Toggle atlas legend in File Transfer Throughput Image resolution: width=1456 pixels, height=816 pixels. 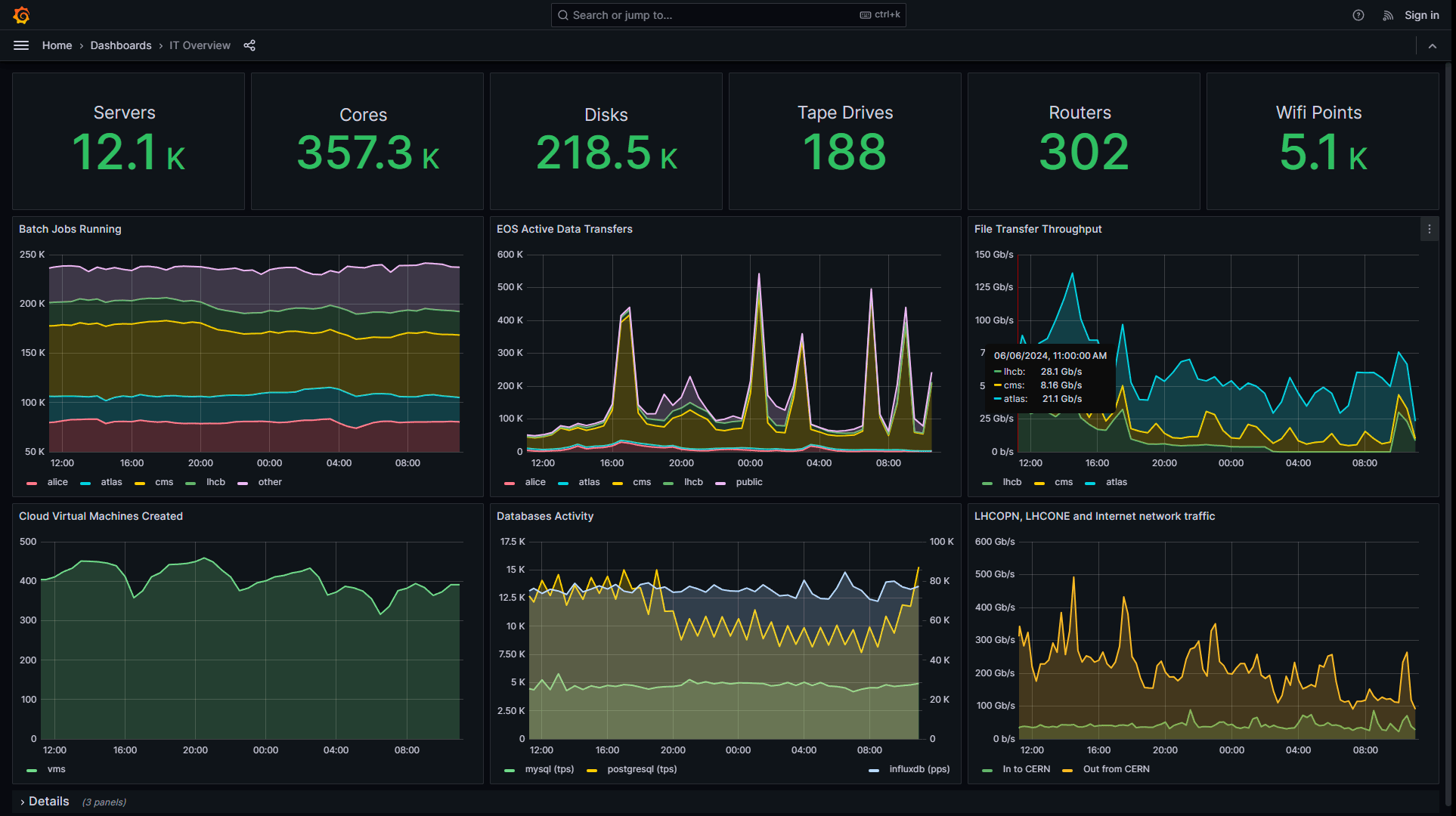tap(1116, 483)
